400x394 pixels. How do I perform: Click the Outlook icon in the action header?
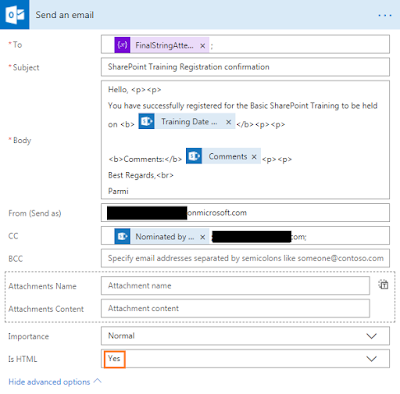click(15, 15)
